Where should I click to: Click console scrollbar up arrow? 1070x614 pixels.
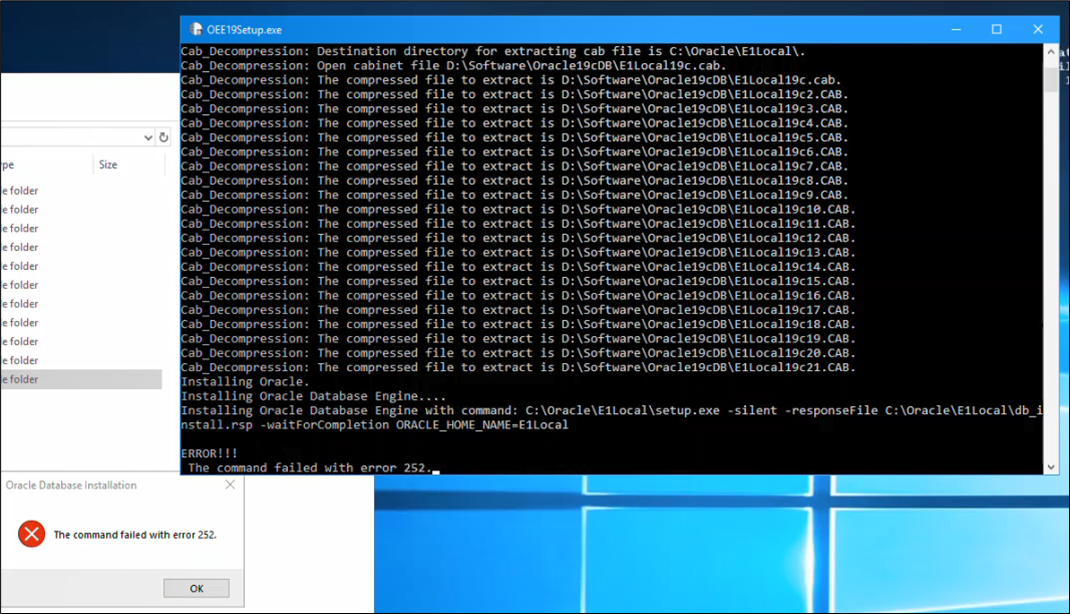(1051, 51)
